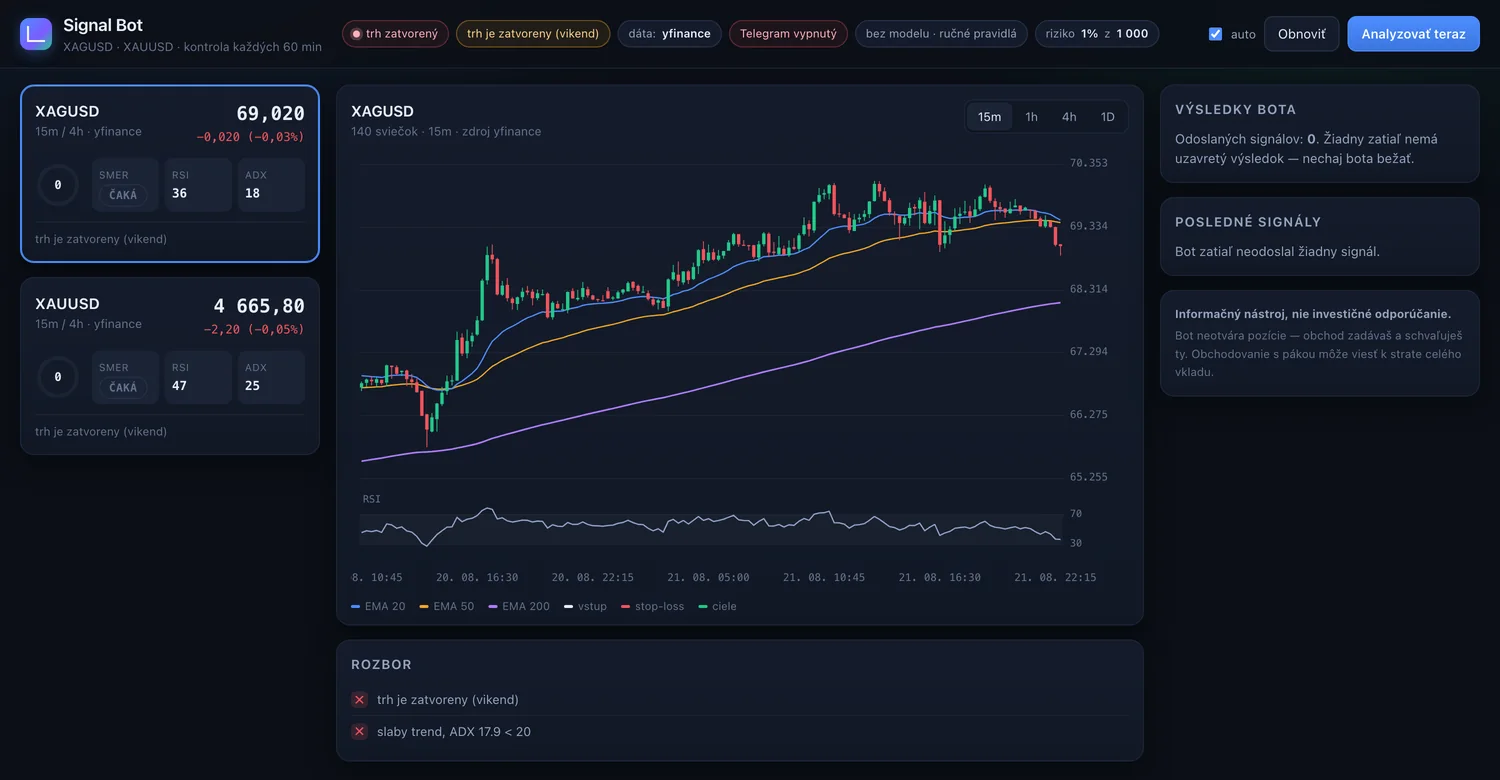1500x780 pixels.
Task: Click the EMA 50 orange legend swatch
Action: (424, 607)
